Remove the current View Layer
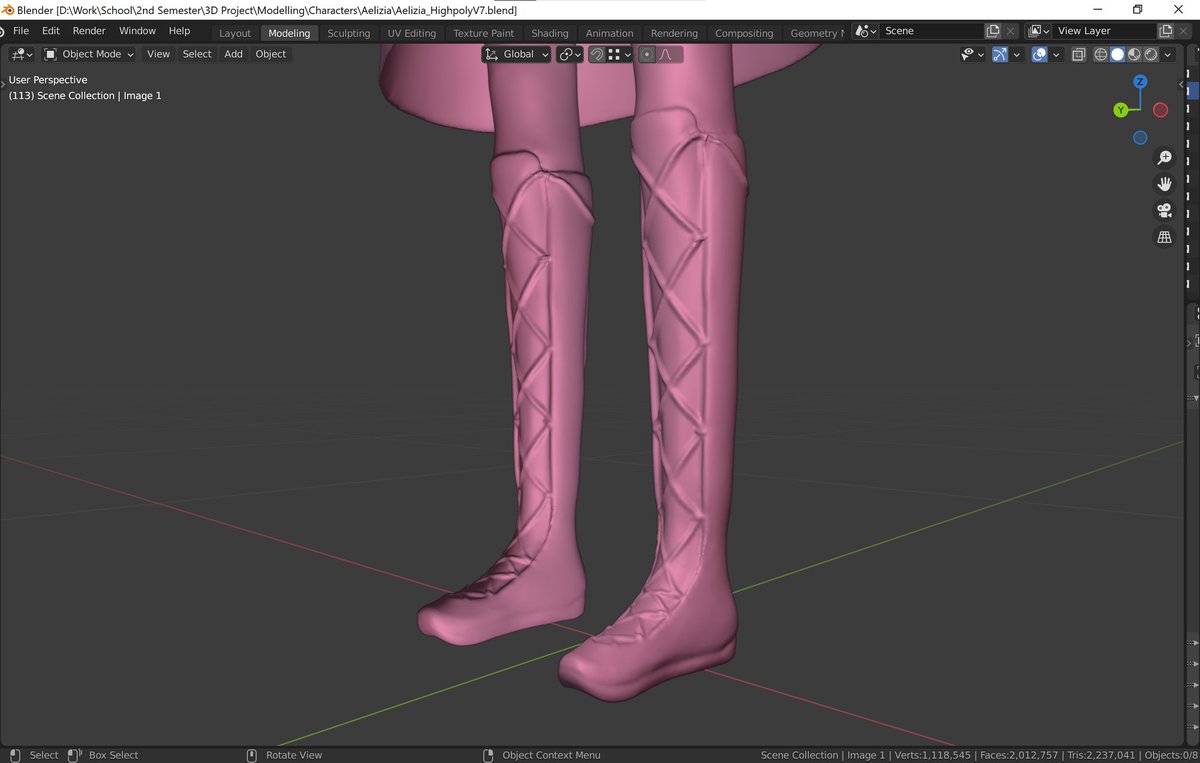 [x=1184, y=31]
